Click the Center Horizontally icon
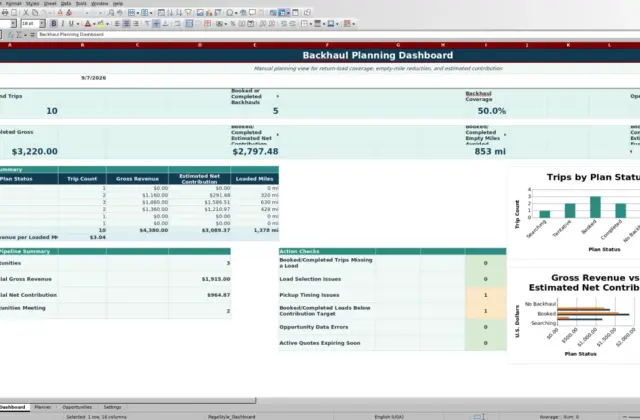 [127, 24]
